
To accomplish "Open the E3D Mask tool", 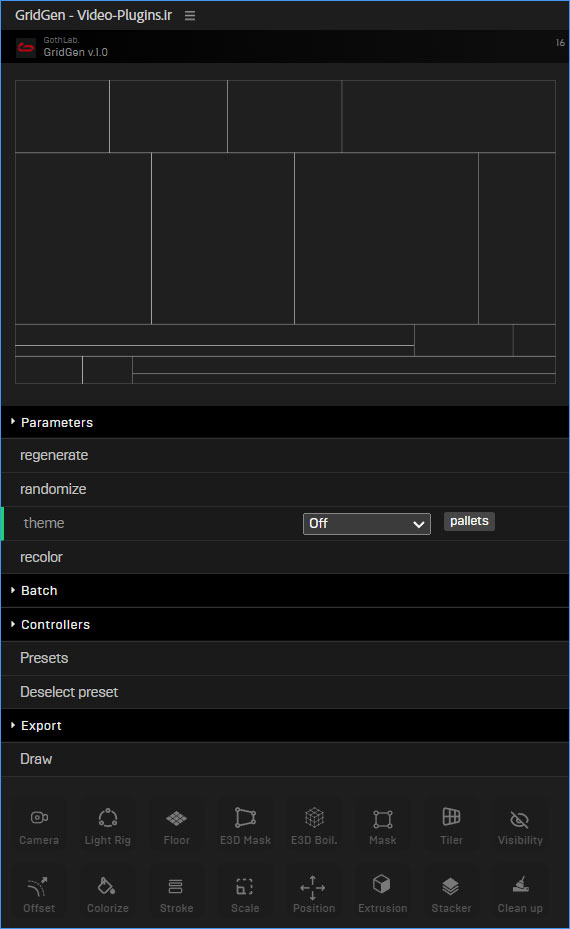I will point(245,817).
